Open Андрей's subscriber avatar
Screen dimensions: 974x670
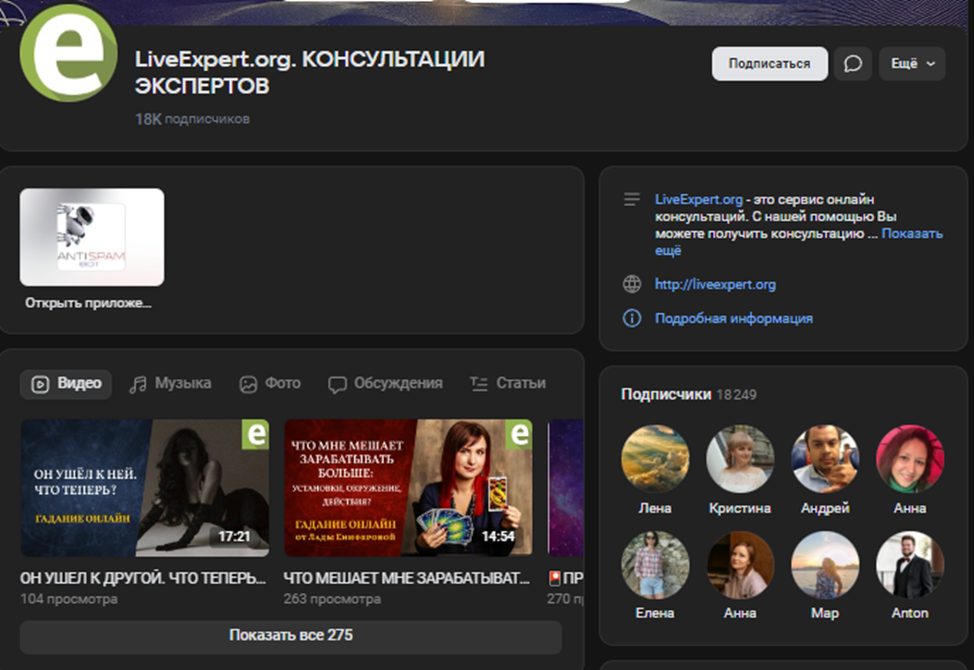coord(825,459)
